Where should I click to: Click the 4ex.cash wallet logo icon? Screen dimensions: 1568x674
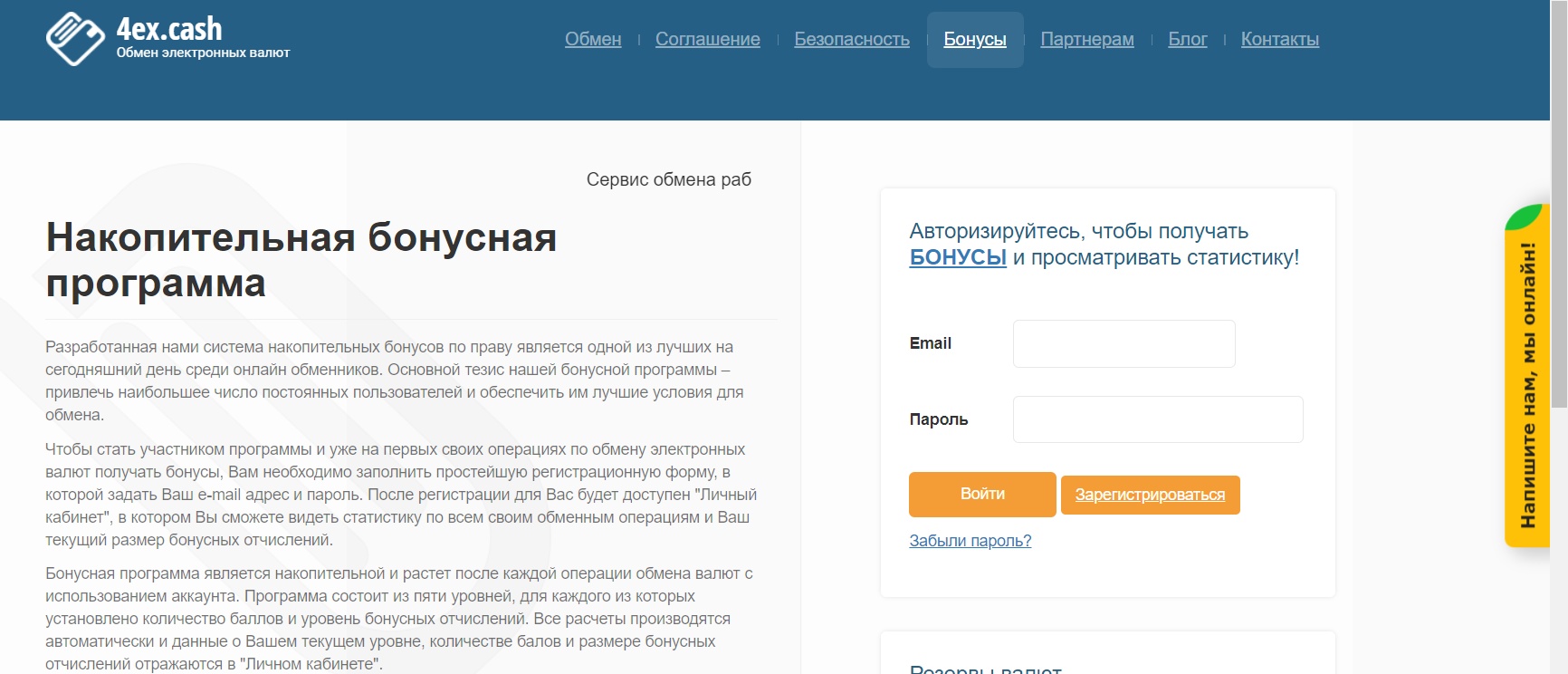click(x=75, y=39)
